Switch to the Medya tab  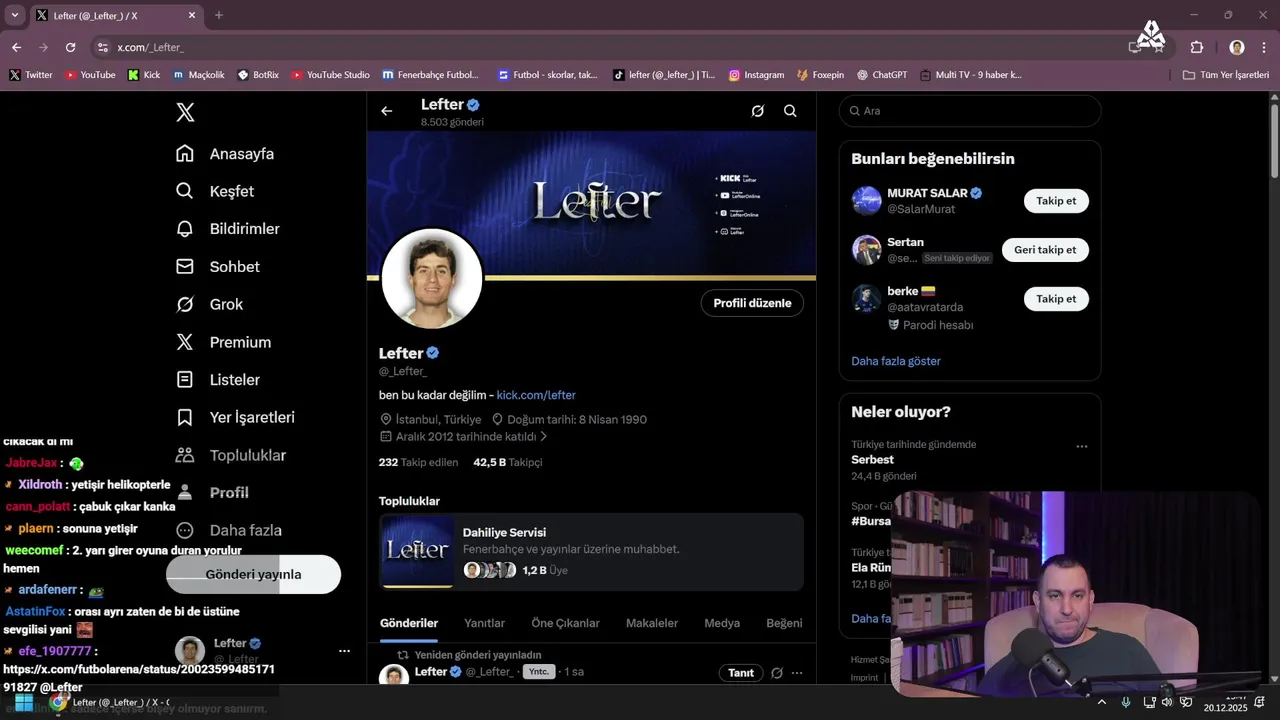tap(722, 623)
